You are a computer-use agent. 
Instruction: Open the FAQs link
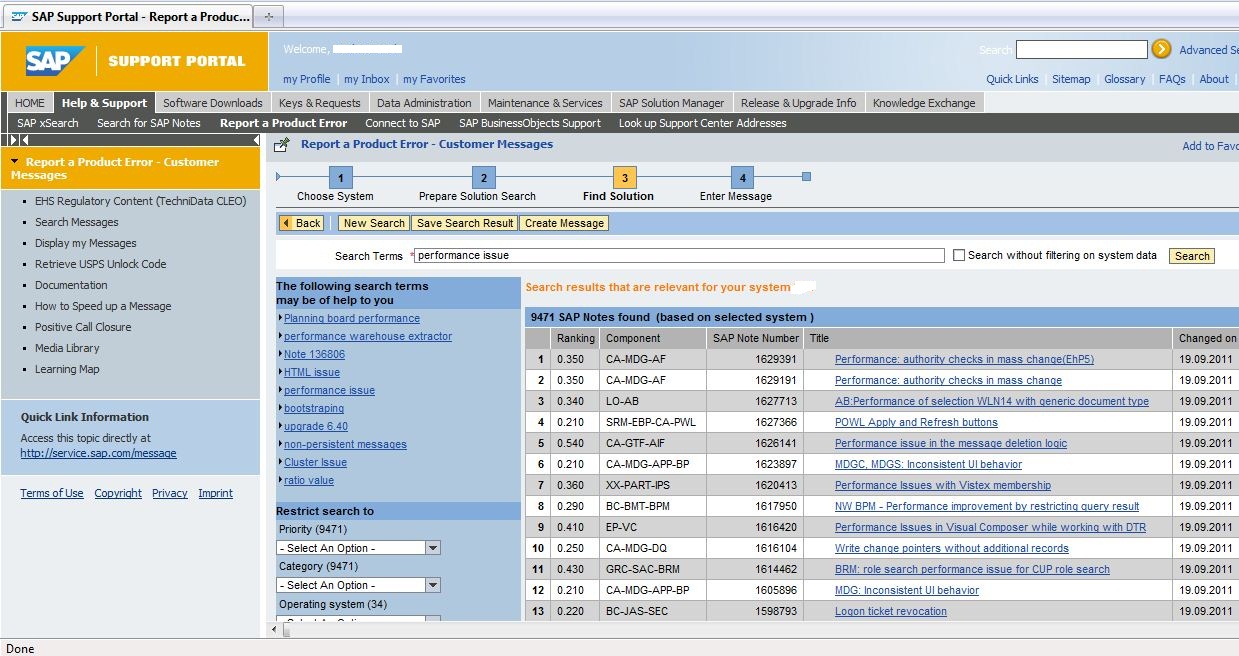coord(1172,79)
